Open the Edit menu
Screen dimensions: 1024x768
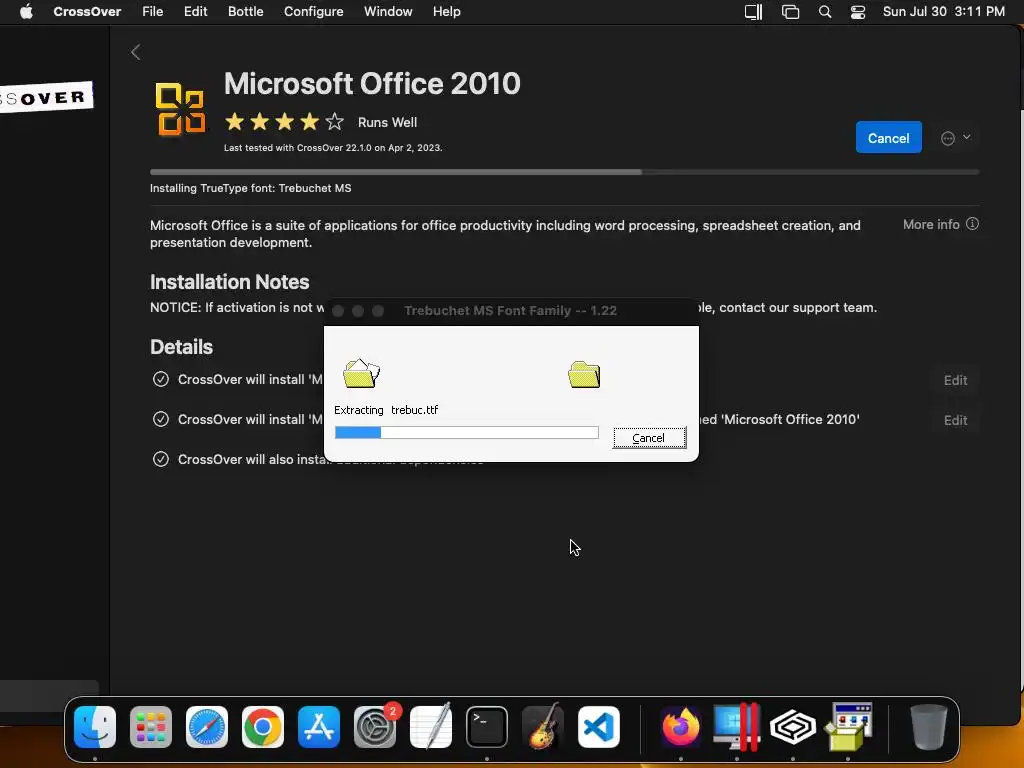point(195,12)
